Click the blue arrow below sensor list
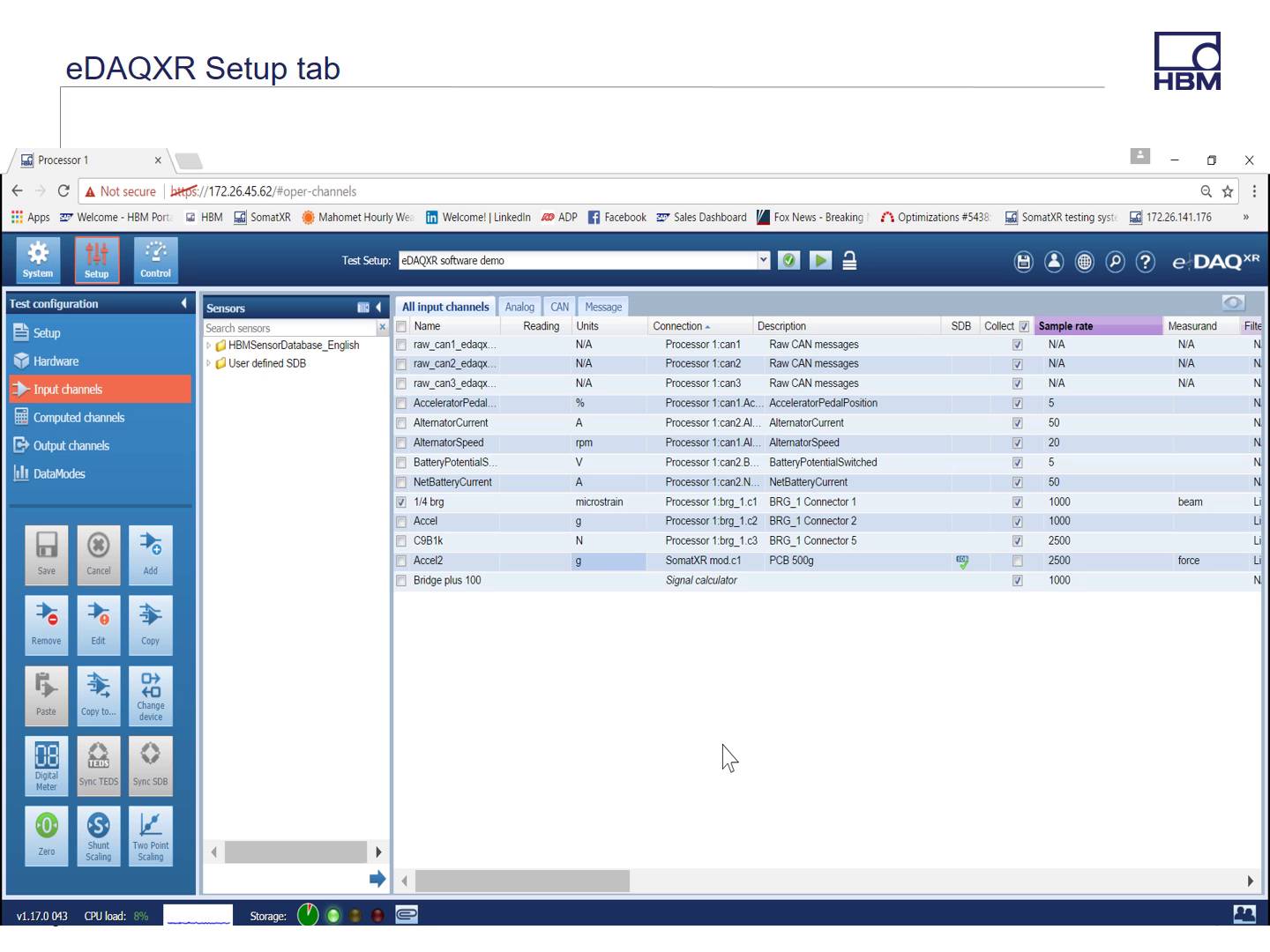The height and width of the screenshot is (952, 1270). pyautogui.click(x=377, y=878)
